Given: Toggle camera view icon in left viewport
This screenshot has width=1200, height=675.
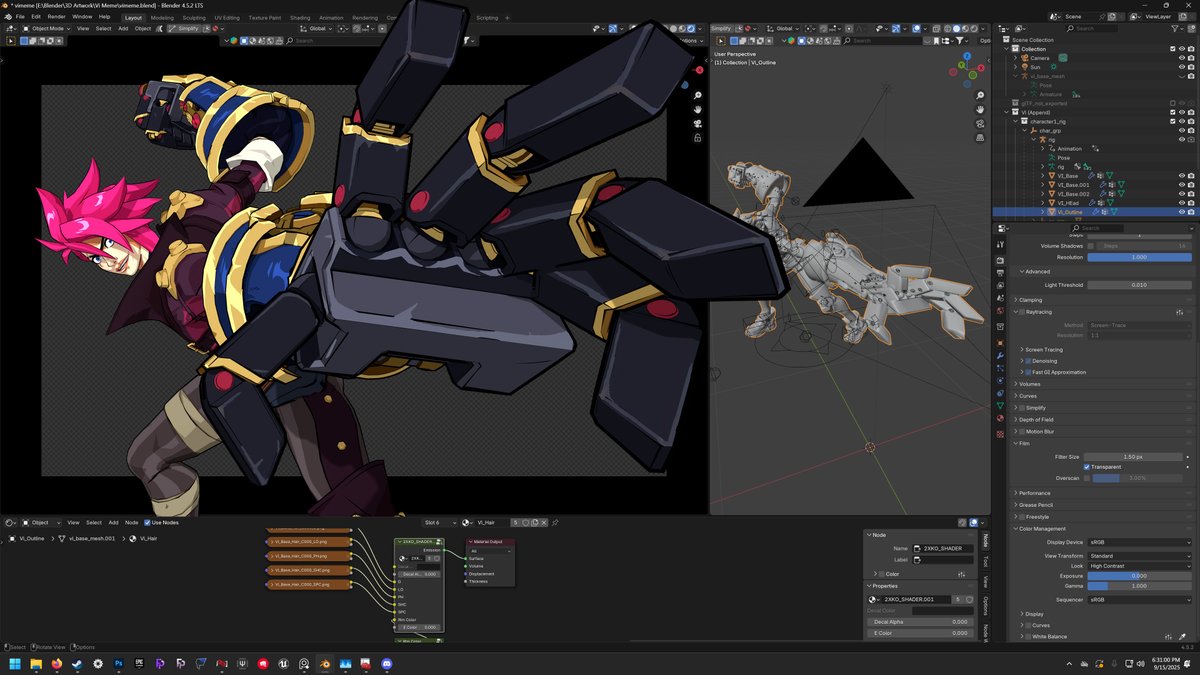Looking at the screenshot, I should (x=698, y=124).
